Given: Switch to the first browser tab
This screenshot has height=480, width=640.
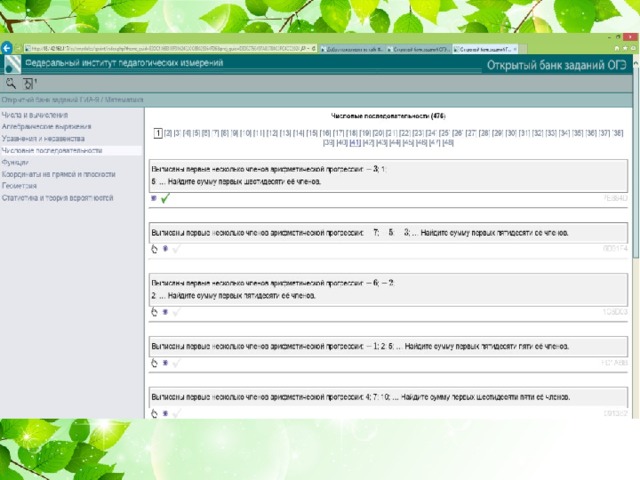Looking at the screenshot, I should [352, 49].
